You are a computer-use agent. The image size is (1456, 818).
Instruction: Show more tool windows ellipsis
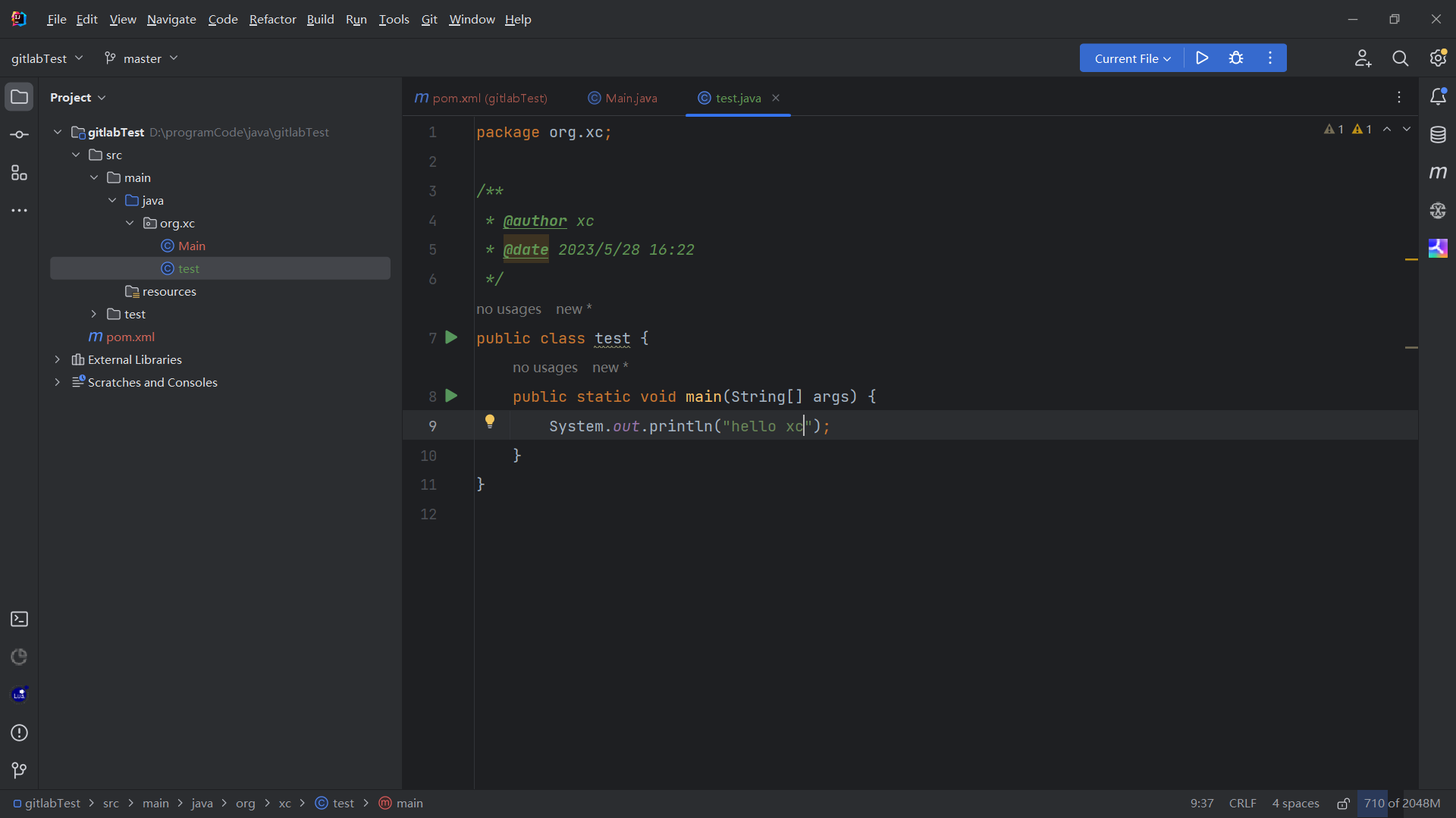tap(19, 211)
